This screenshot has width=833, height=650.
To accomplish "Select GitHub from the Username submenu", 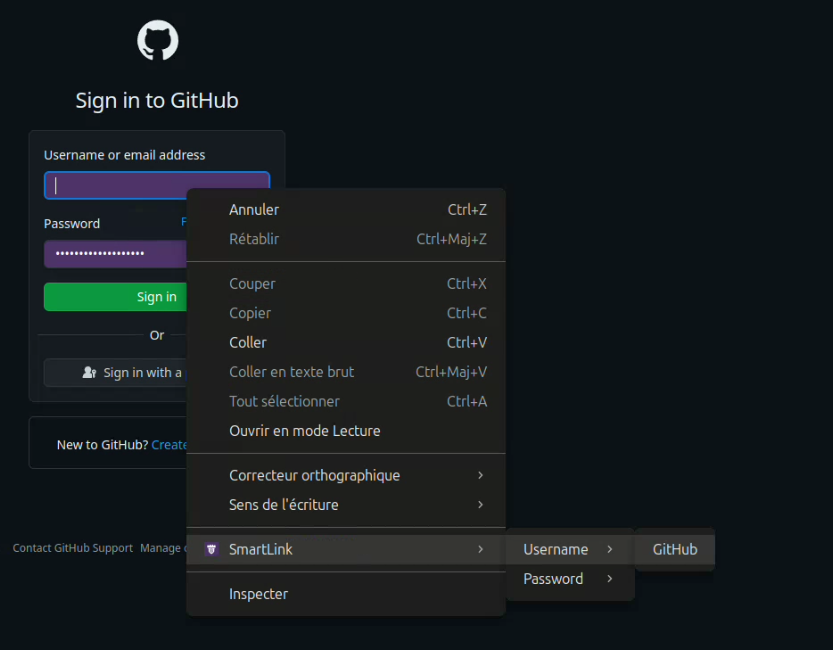I will (x=675, y=549).
